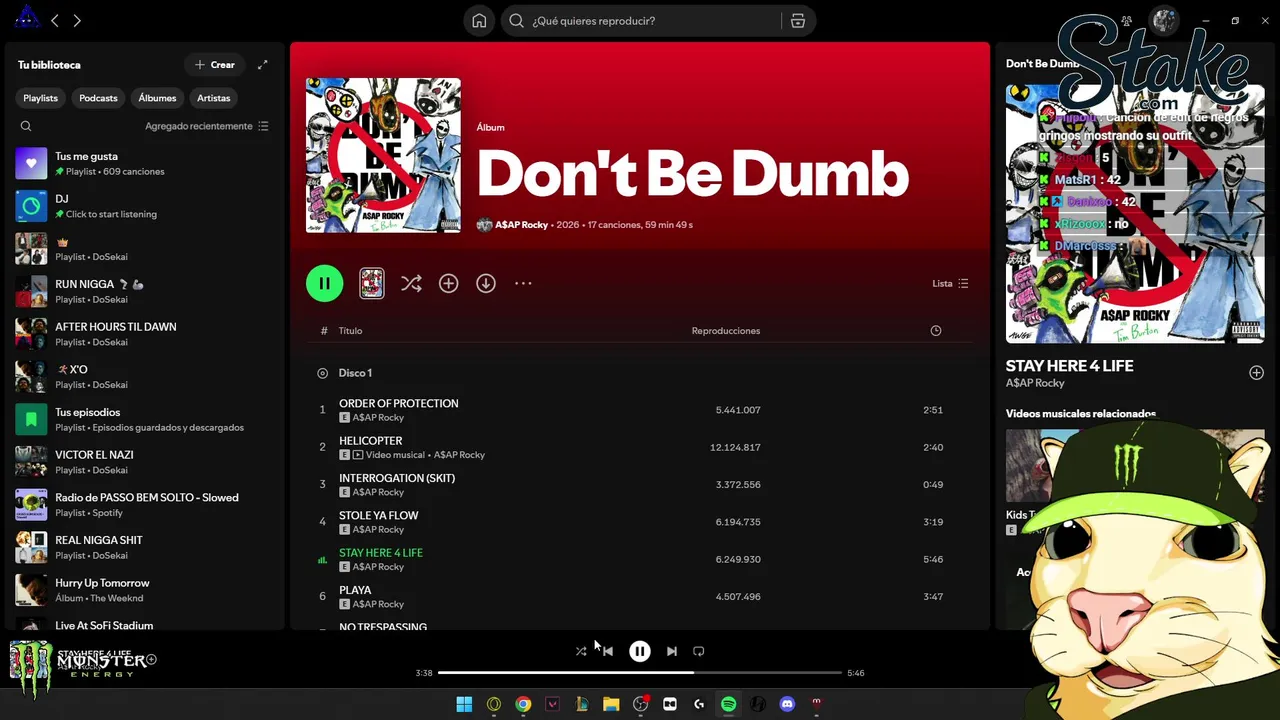Viewport: 1280px width, 720px height.
Task: Open the 'Tus me gusta' playlist
Action: (144, 163)
